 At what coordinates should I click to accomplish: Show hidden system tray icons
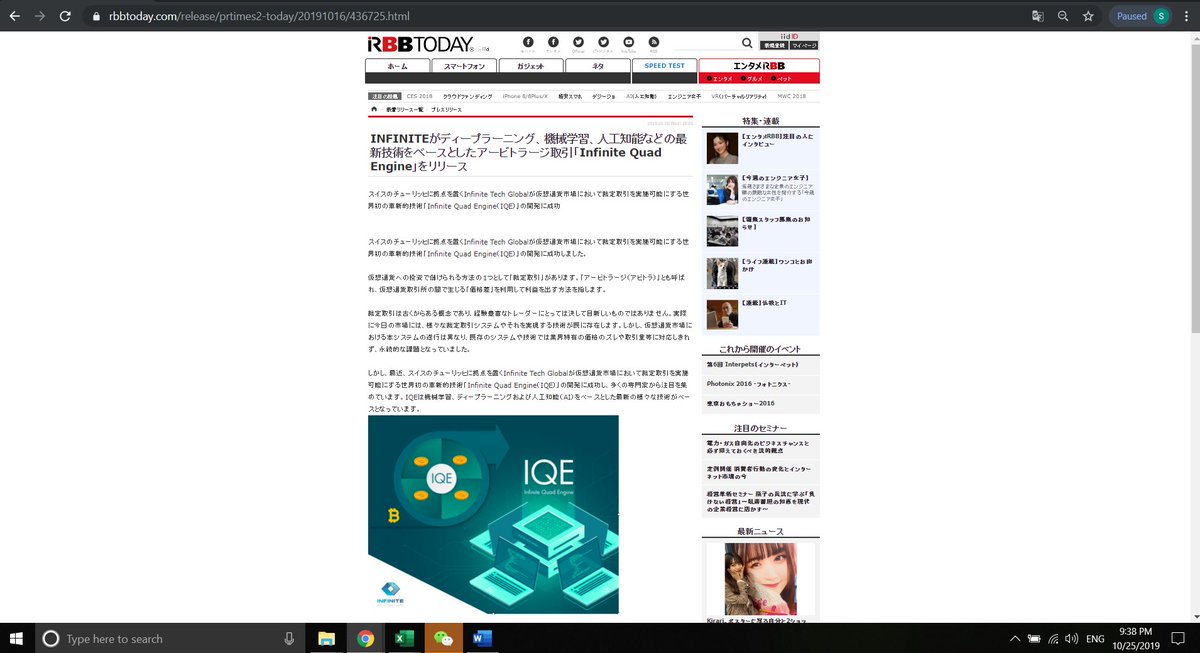tap(1015, 638)
